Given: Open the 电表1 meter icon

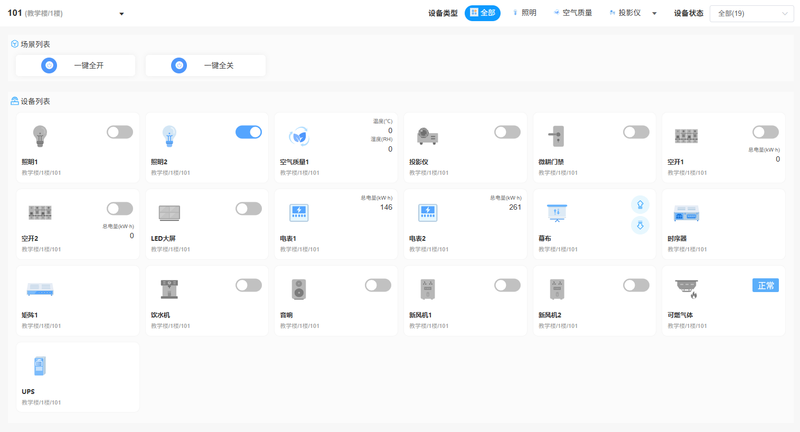Looking at the screenshot, I should (x=298, y=212).
